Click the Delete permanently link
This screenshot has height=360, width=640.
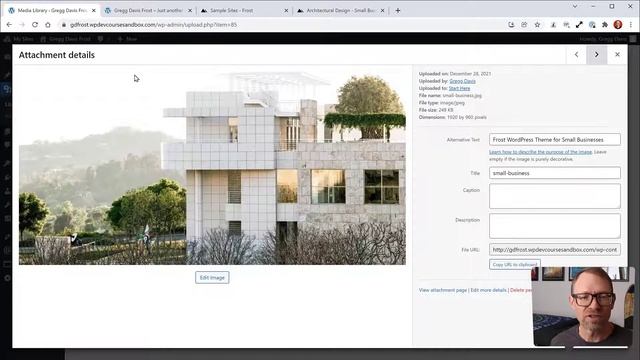point(521,290)
